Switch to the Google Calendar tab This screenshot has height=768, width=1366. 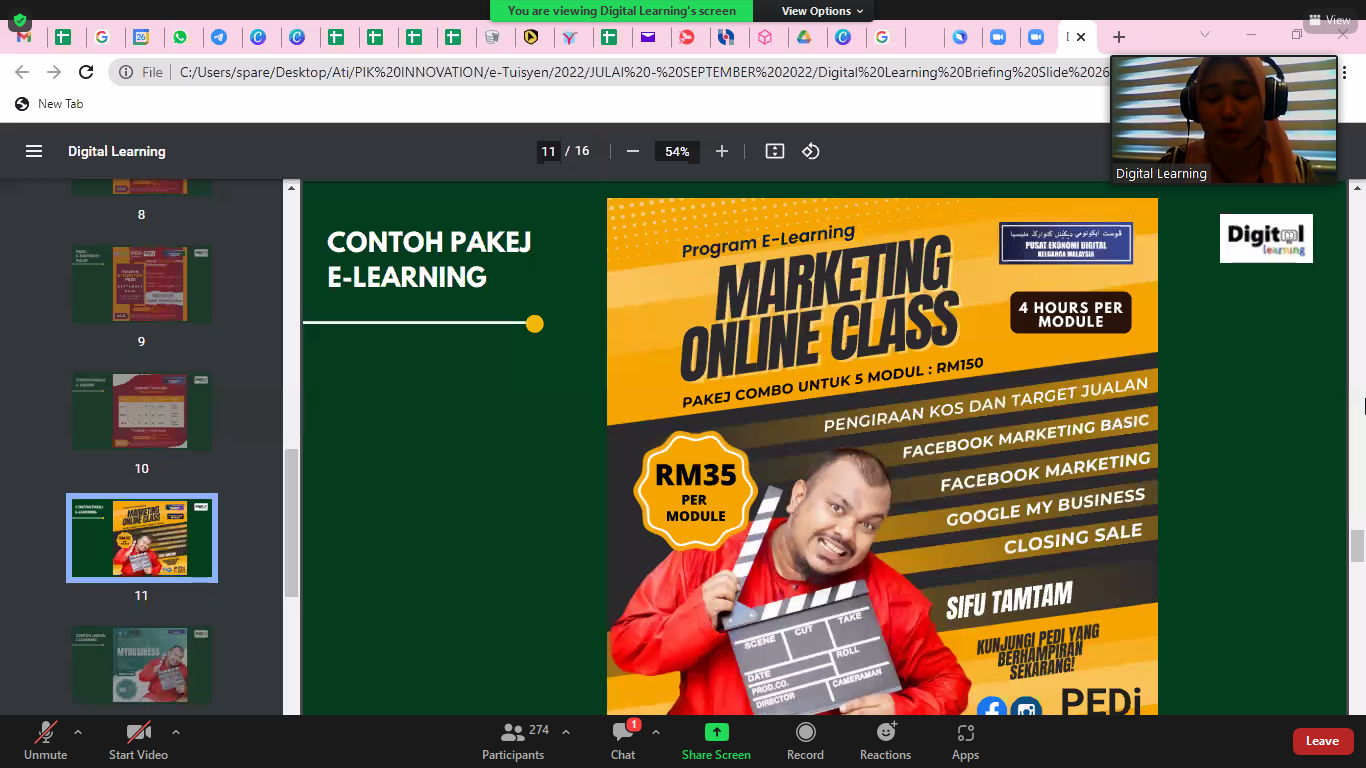pos(141,37)
